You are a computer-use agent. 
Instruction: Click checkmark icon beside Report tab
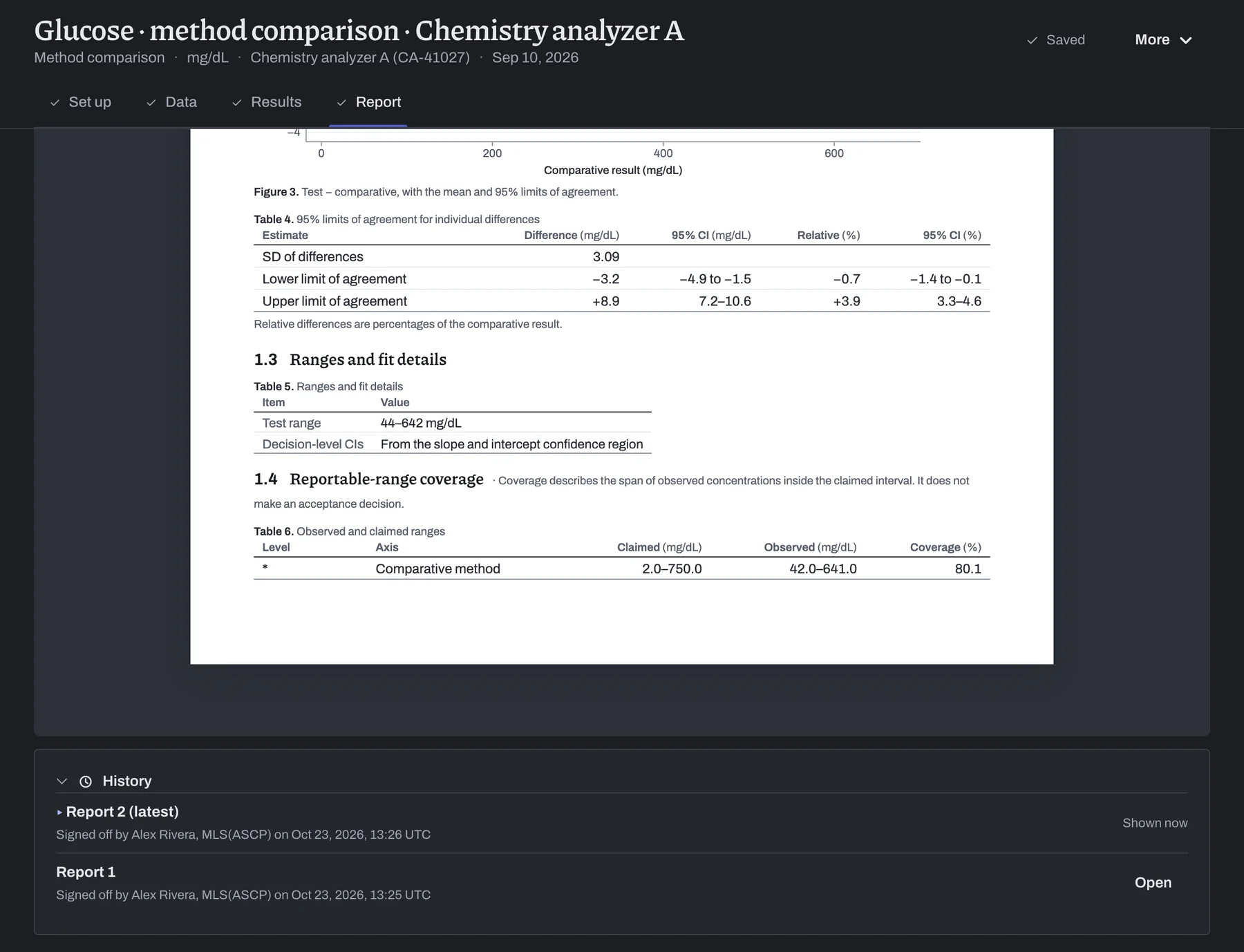coord(341,103)
